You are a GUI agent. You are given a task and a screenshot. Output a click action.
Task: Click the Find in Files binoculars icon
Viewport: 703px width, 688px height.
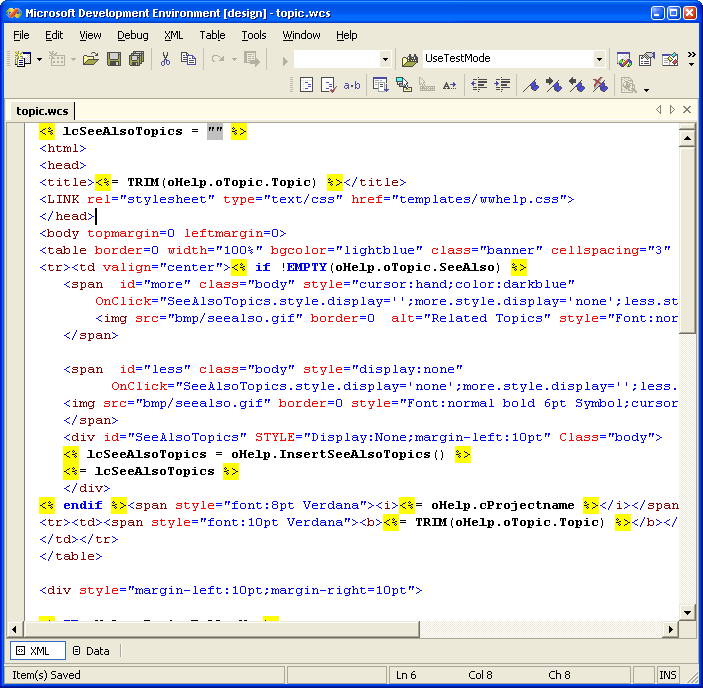[x=410, y=59]
